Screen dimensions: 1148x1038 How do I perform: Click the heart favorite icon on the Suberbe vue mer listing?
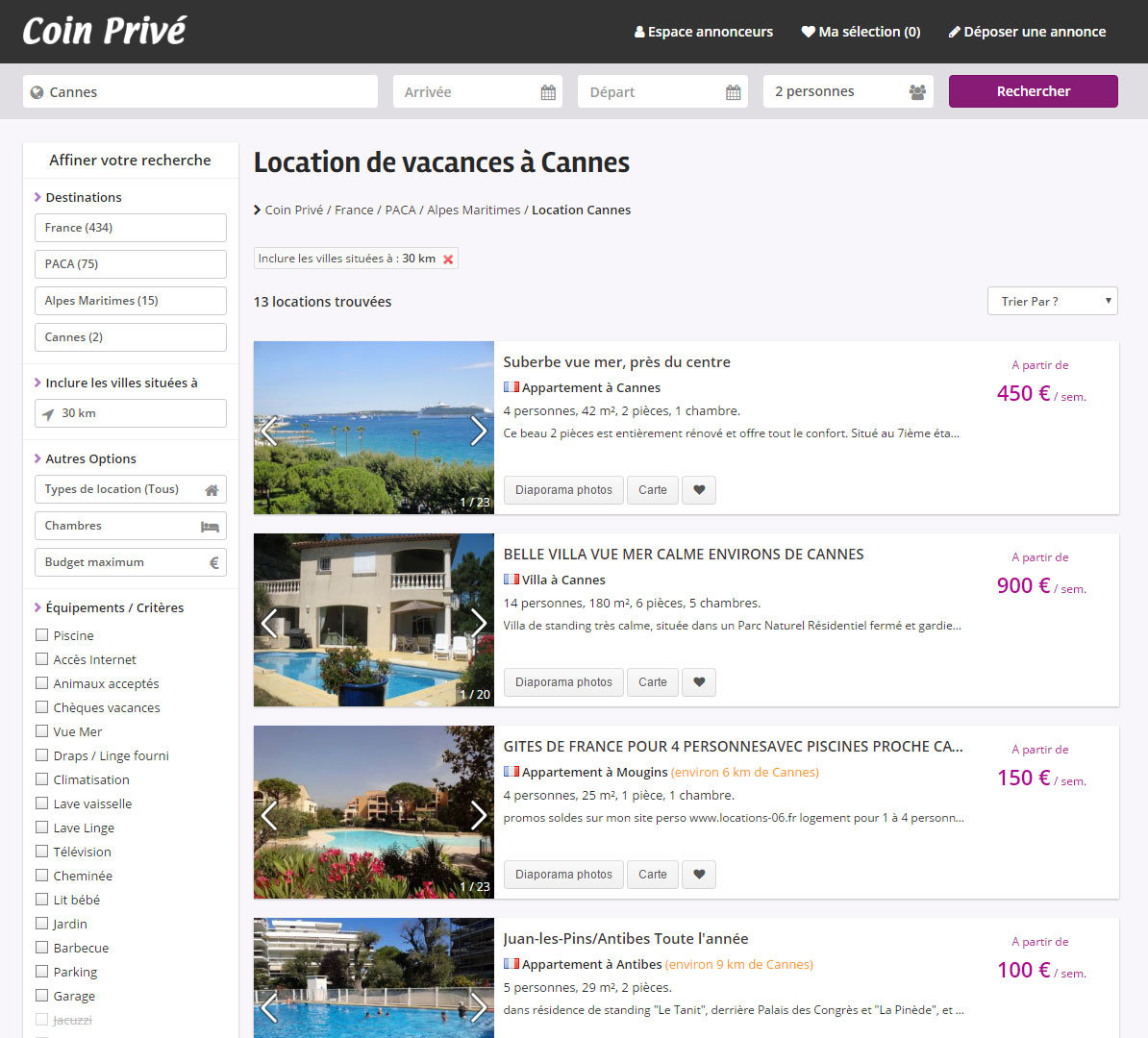click(699, 490)
